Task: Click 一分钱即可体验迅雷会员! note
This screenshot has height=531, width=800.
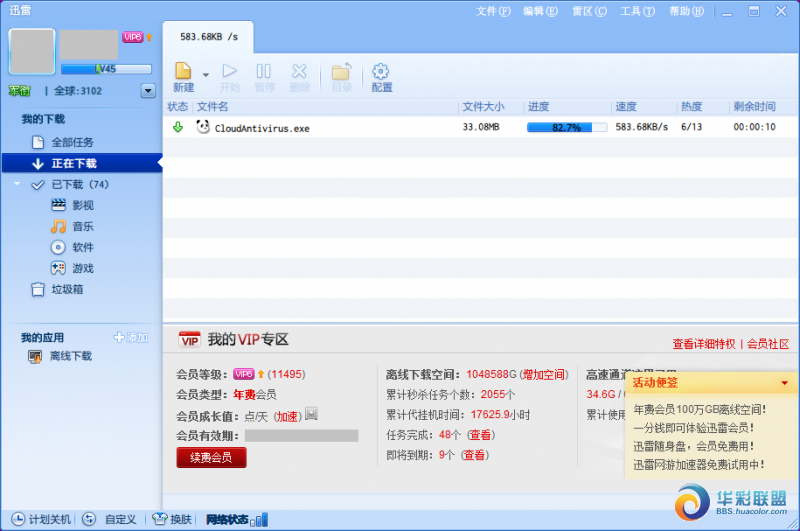Action: pyautogui.click(x=693, y=428)
